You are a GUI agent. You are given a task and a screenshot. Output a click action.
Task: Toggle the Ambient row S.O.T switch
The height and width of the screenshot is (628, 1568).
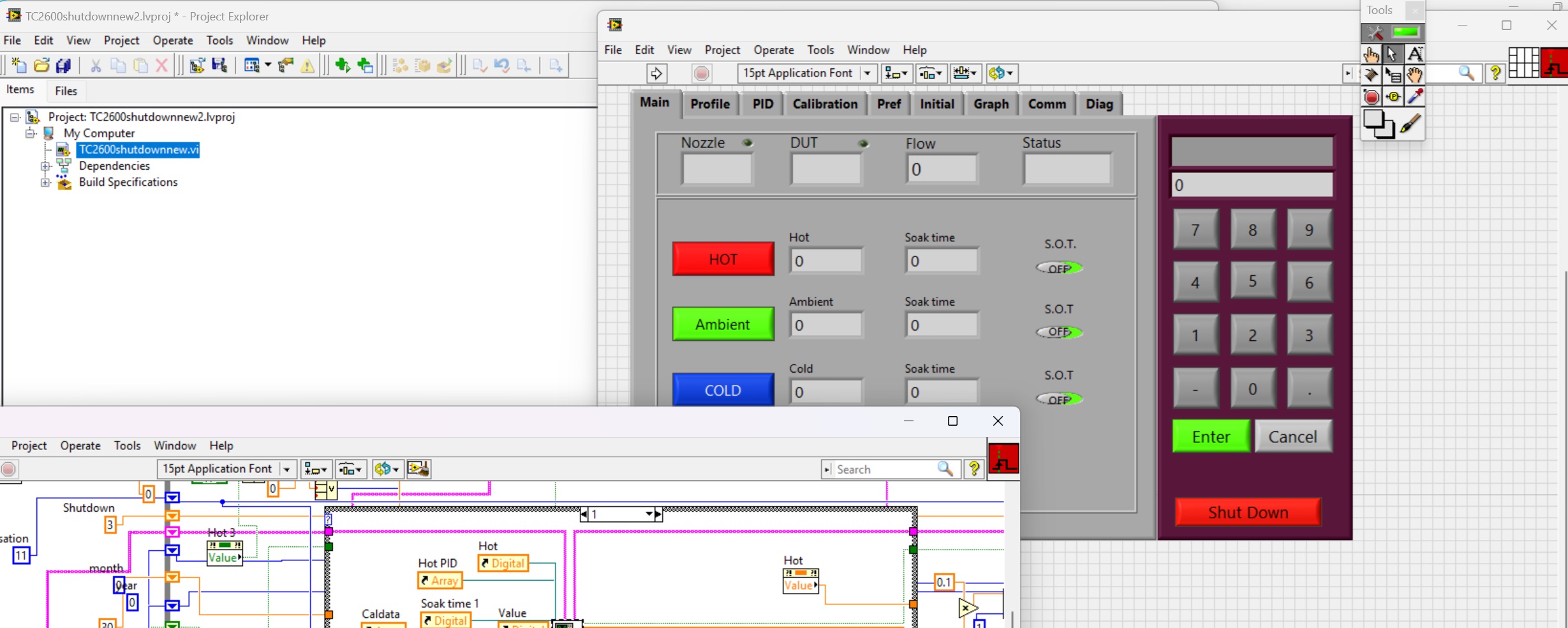[1059, 333]
